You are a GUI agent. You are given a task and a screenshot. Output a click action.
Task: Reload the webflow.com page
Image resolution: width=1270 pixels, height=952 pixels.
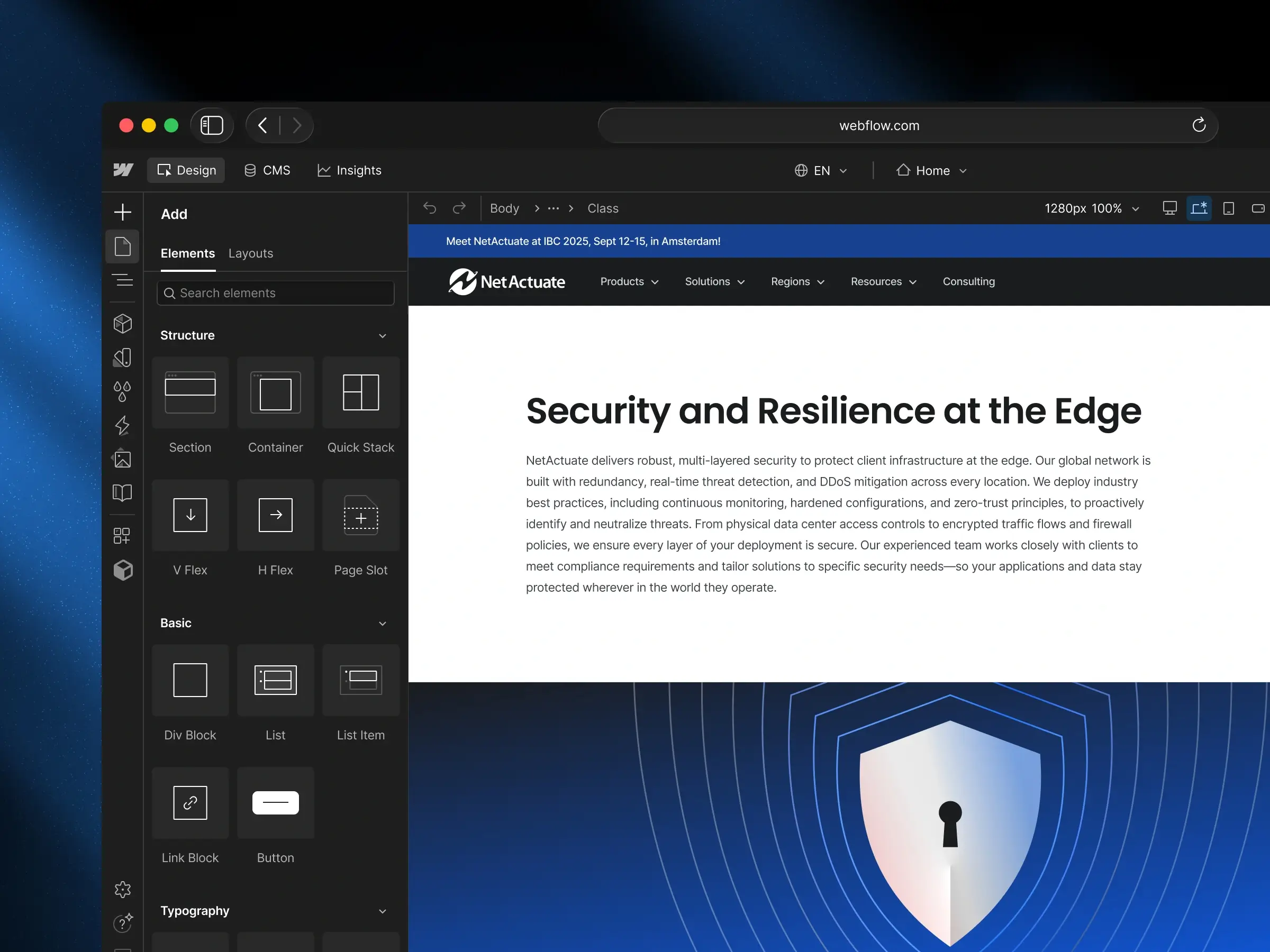(x=1199, y=124)
